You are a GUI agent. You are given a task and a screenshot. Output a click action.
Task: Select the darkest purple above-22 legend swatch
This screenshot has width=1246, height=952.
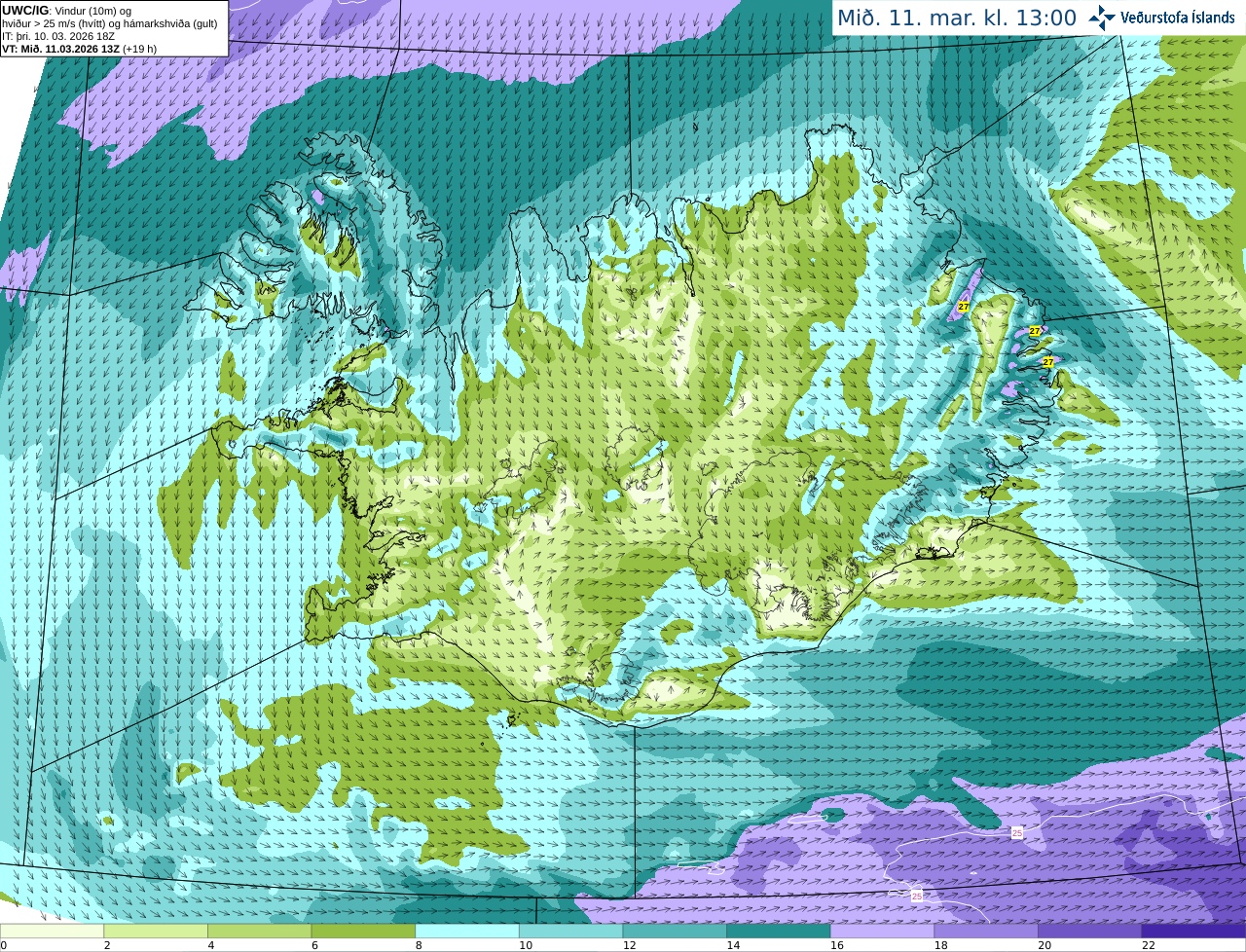(1194, 931)
